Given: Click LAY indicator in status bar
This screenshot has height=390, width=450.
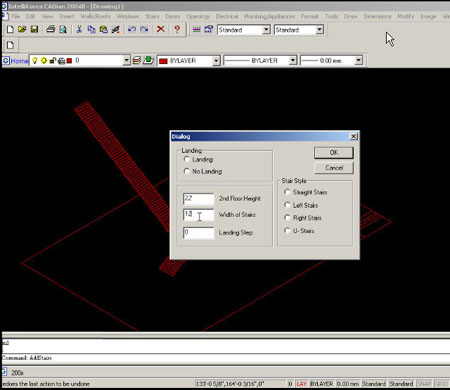Looking at the screenshot, I should pyautogui.click(x=301, y=384).
